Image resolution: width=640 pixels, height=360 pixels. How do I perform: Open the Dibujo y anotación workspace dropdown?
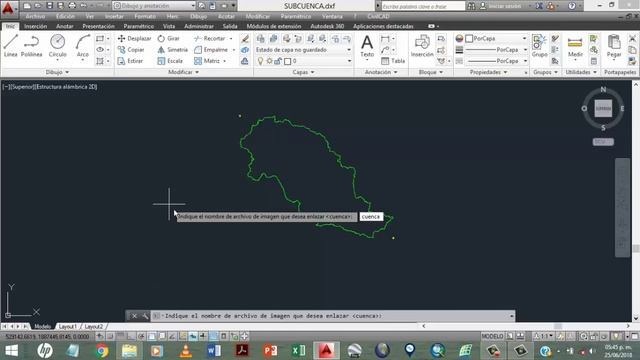154,6
